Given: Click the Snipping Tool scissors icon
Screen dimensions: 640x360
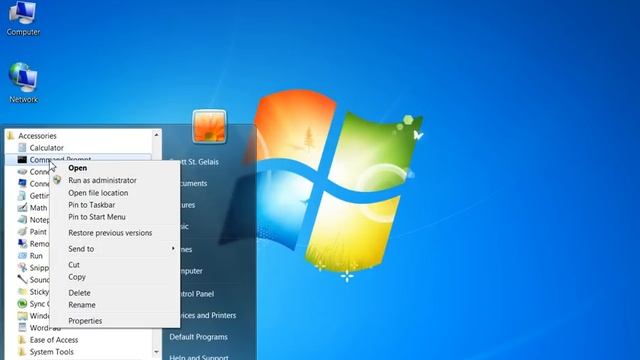Looking at the screenshot, I should click(x=22, y=268).
